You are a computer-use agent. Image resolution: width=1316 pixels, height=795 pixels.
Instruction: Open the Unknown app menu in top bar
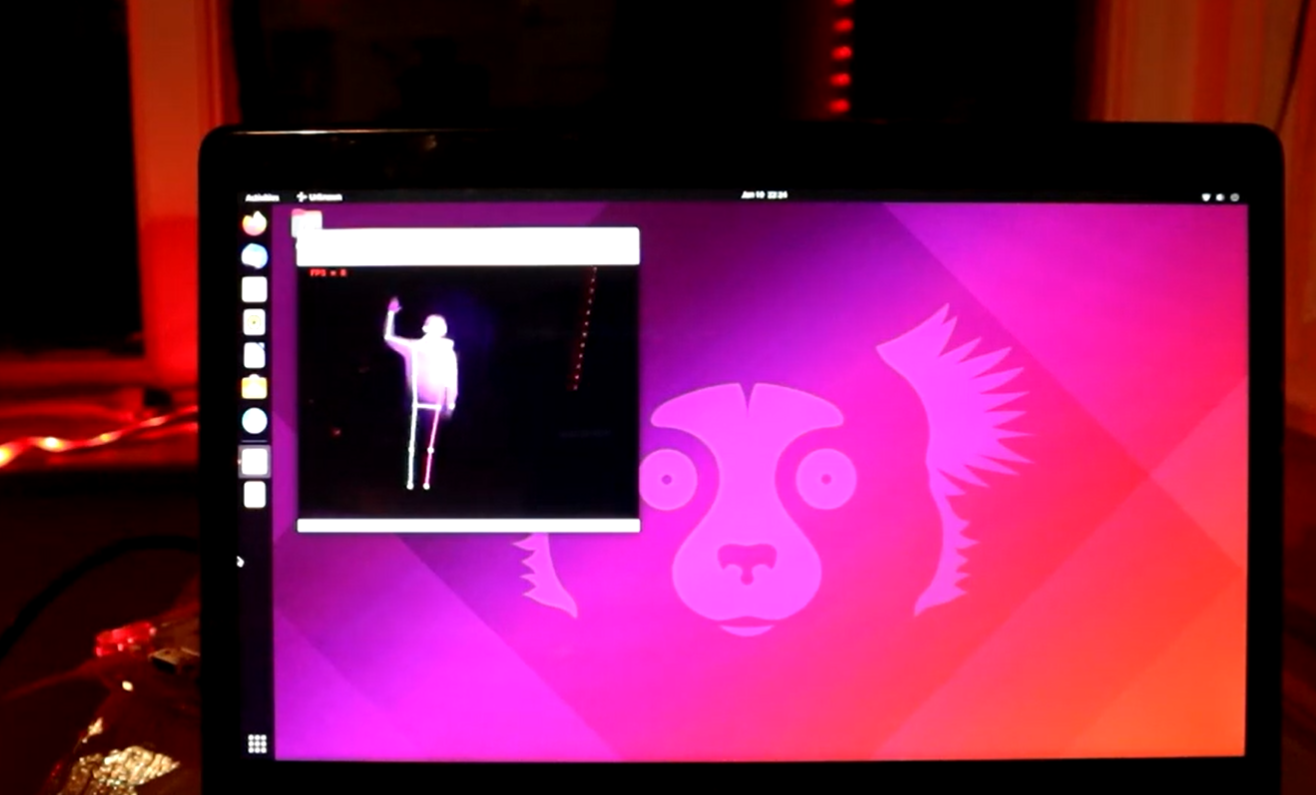tap(320, 197)
